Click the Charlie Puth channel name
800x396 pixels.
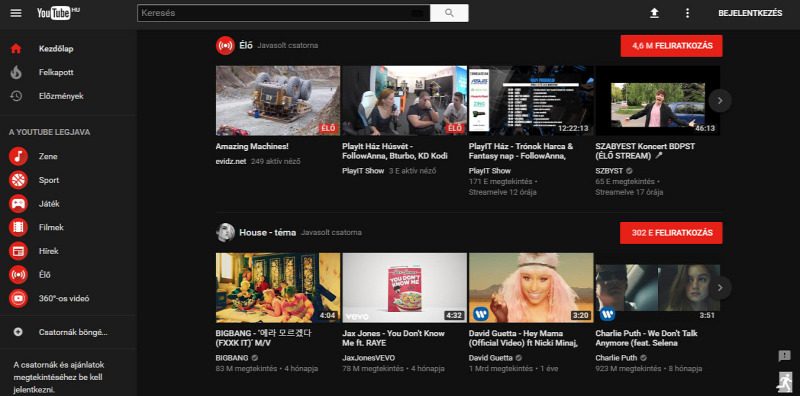tap(616, 358)
